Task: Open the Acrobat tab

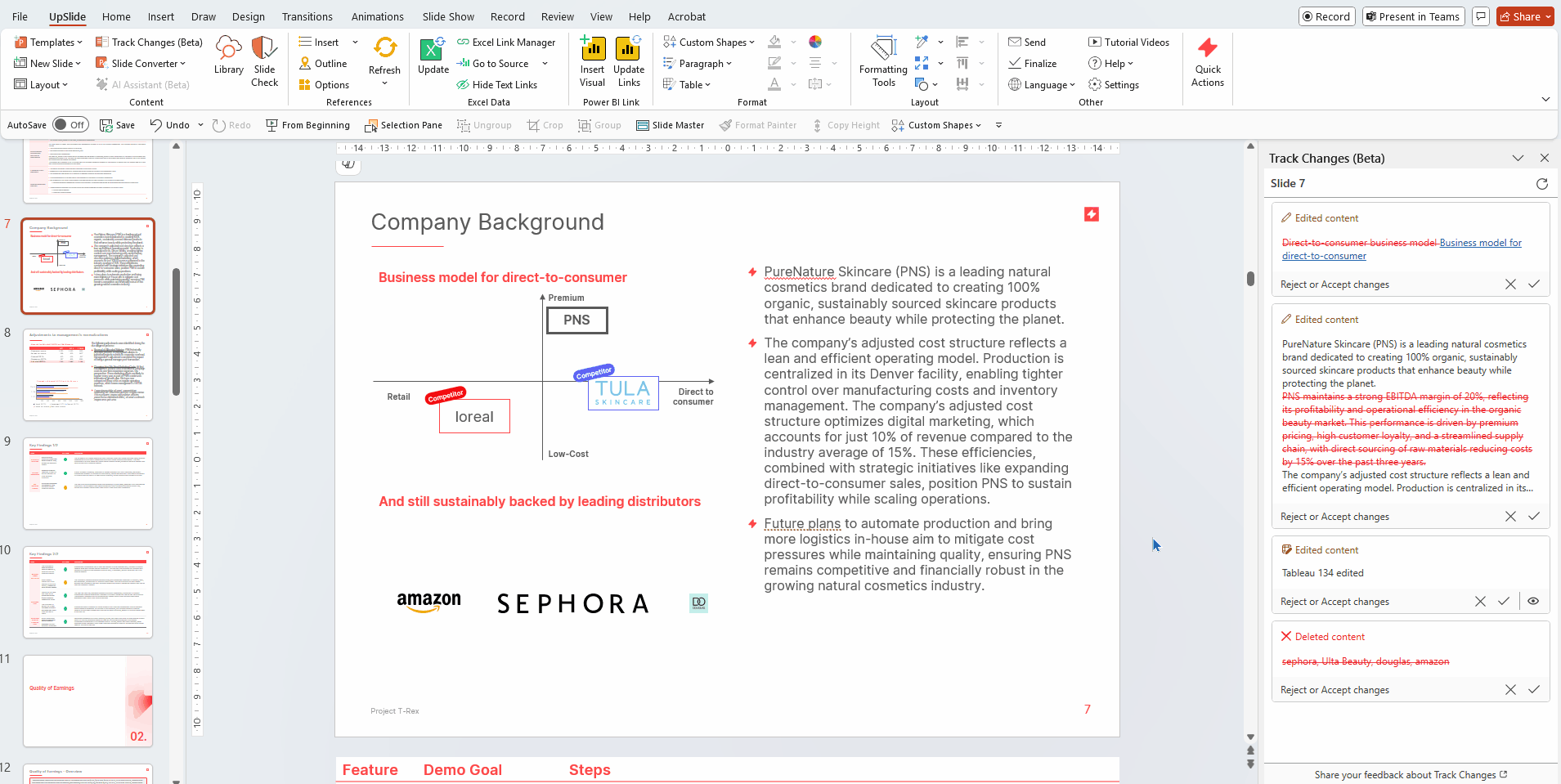Action: click(x=687, y=16)
